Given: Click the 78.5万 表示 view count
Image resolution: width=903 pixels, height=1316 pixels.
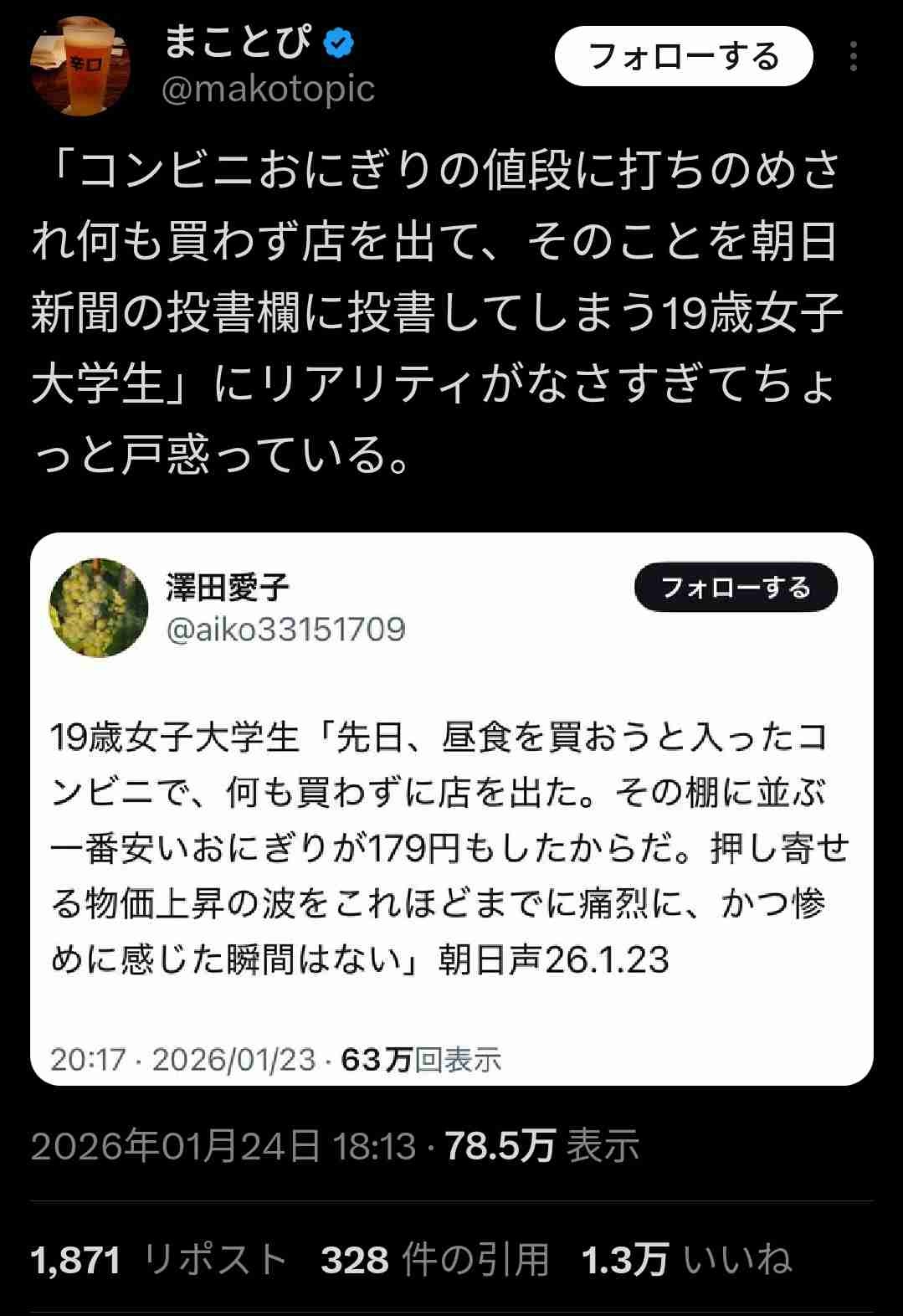Looking at the screenshot, I should (542, 1145).
